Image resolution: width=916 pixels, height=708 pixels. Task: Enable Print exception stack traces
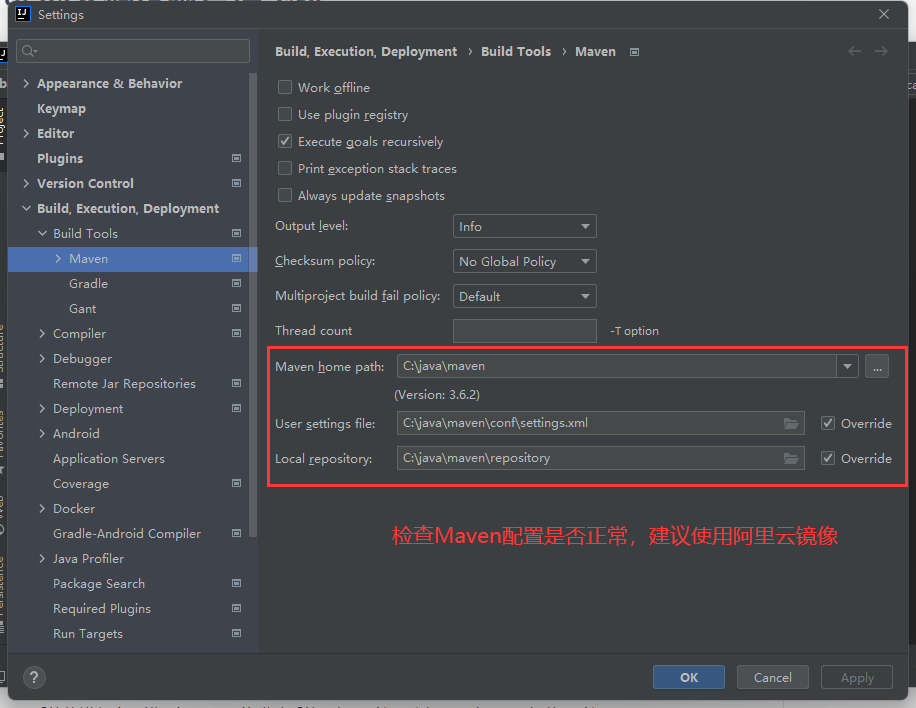(x=285, y=169)
